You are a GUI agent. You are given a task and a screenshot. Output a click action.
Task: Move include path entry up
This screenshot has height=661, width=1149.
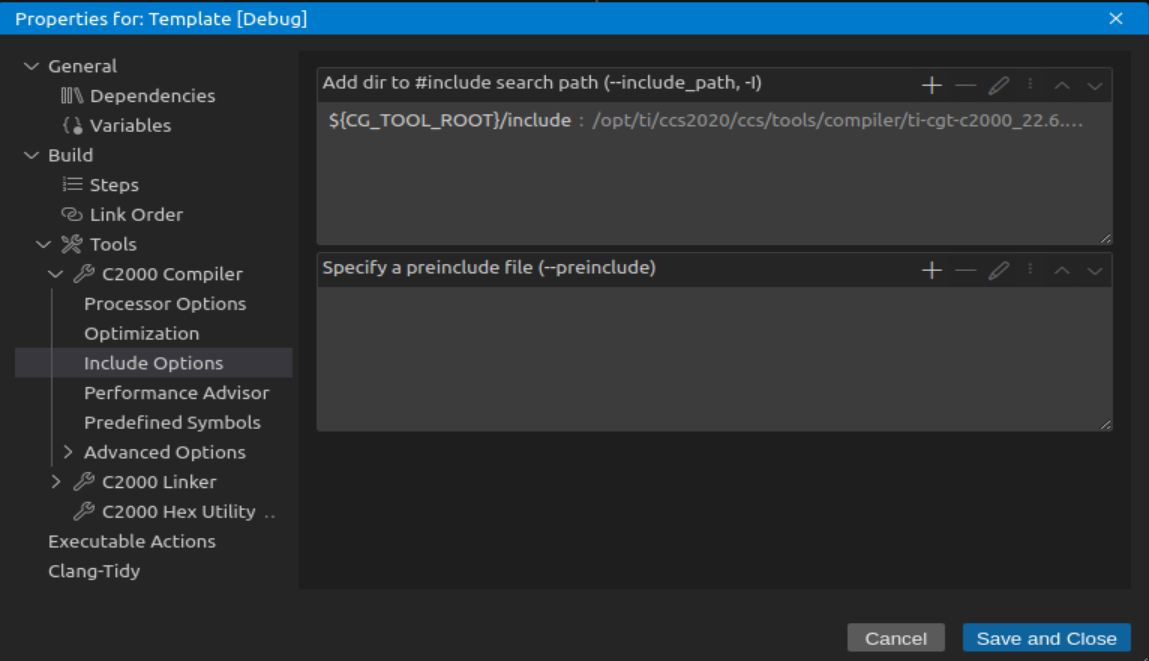click(x=1062, y=85)
